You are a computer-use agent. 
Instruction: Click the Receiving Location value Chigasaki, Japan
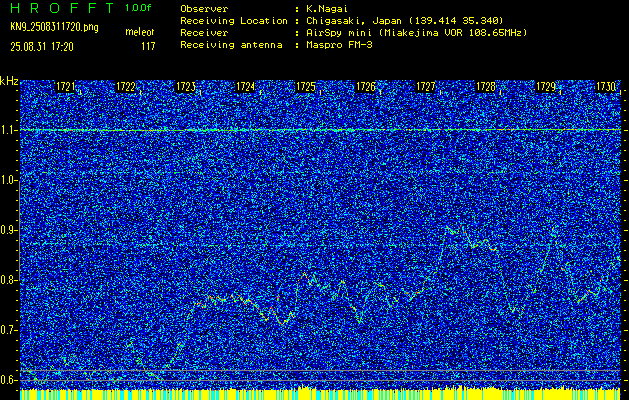(x=404, y=20)
